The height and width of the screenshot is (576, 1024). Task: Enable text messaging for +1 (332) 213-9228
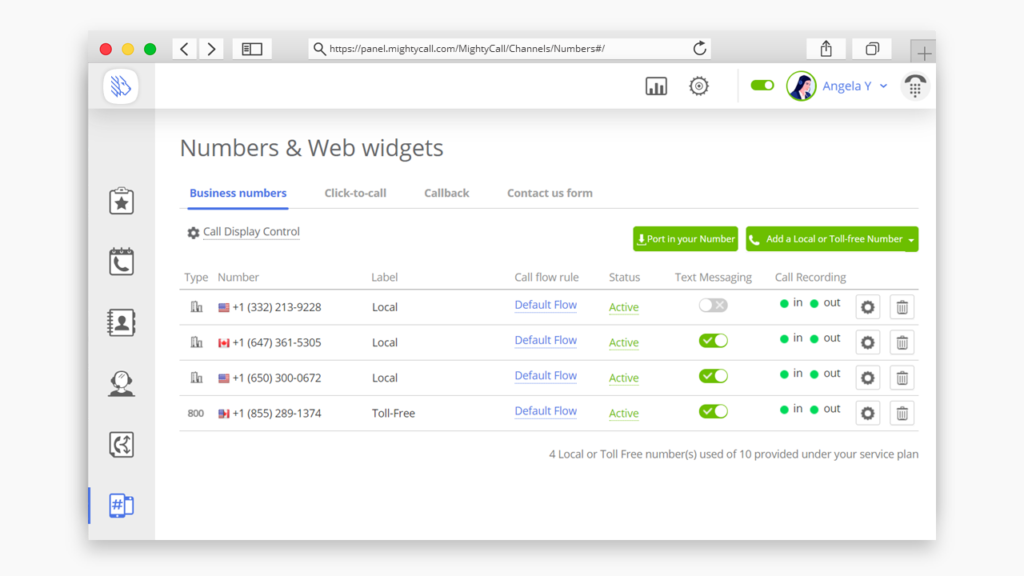(x=713, y=305)
